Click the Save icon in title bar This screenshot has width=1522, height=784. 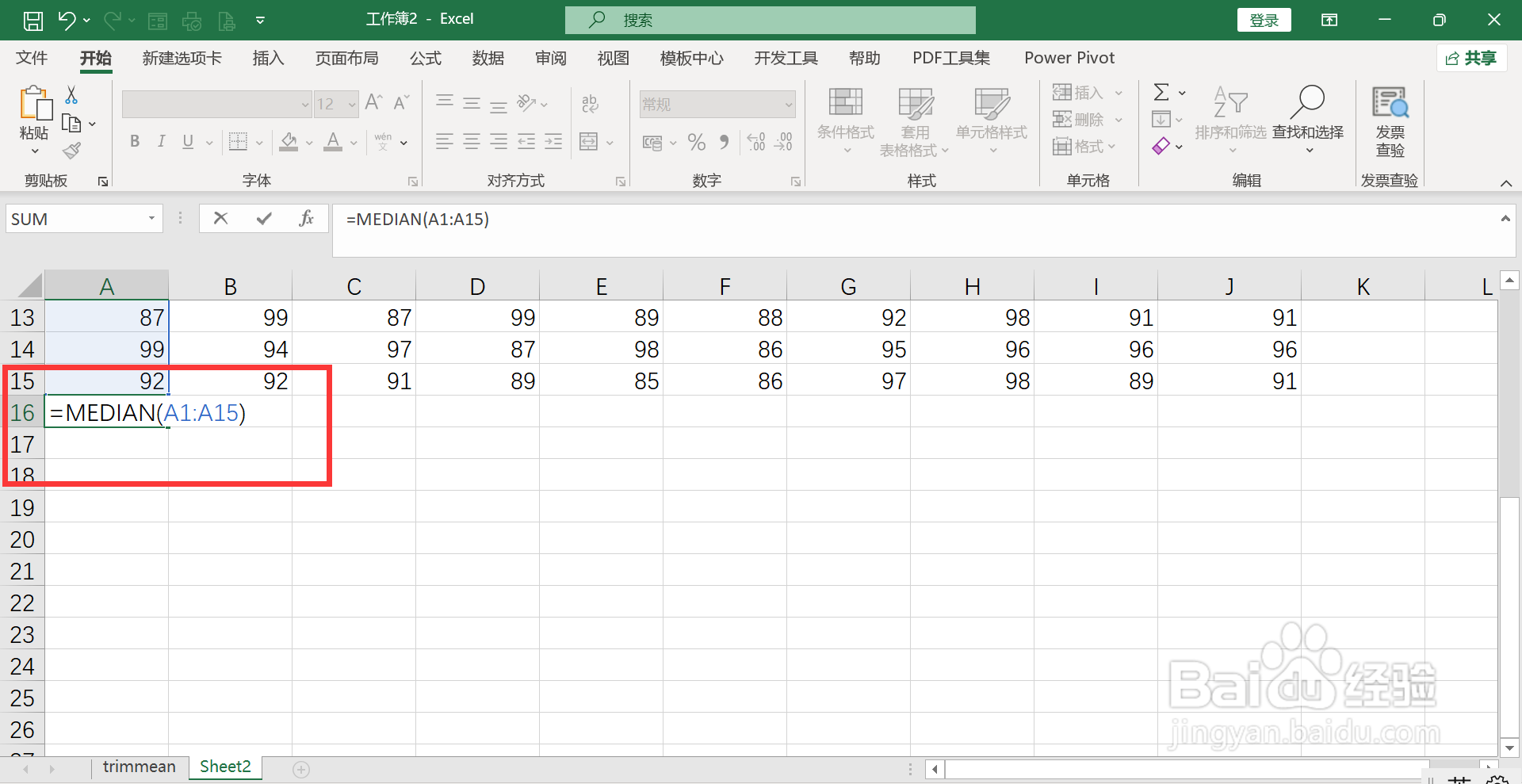click(33, 21)
